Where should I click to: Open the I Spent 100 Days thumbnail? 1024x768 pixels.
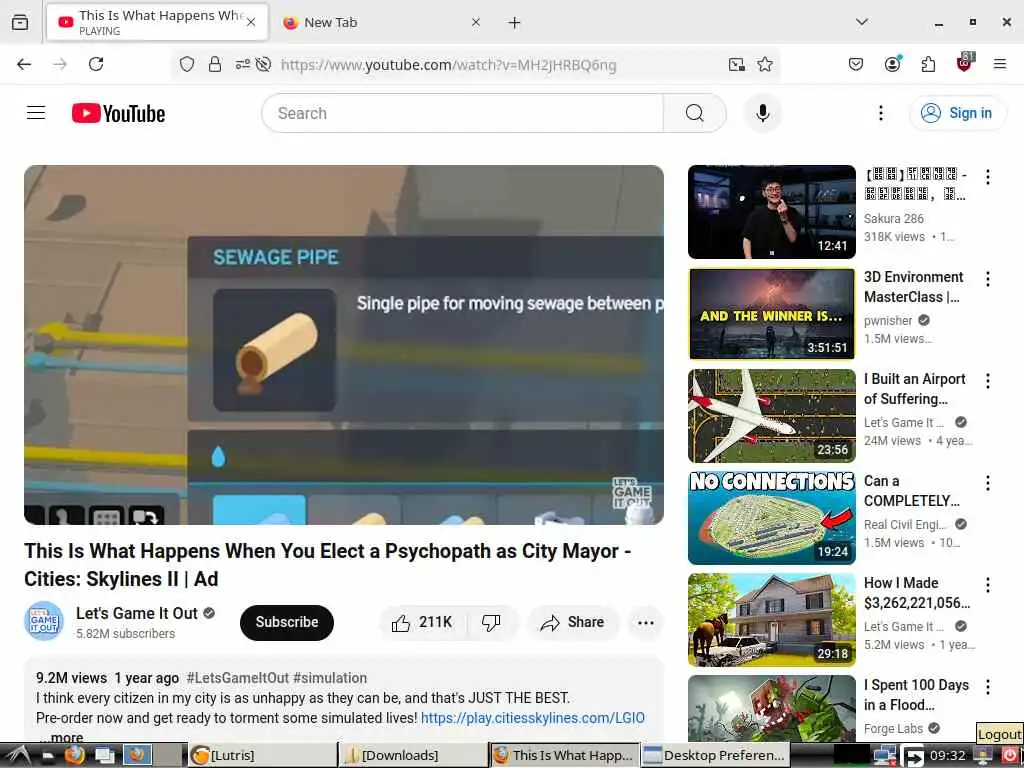pyautogui.click(x=771, y=708)
